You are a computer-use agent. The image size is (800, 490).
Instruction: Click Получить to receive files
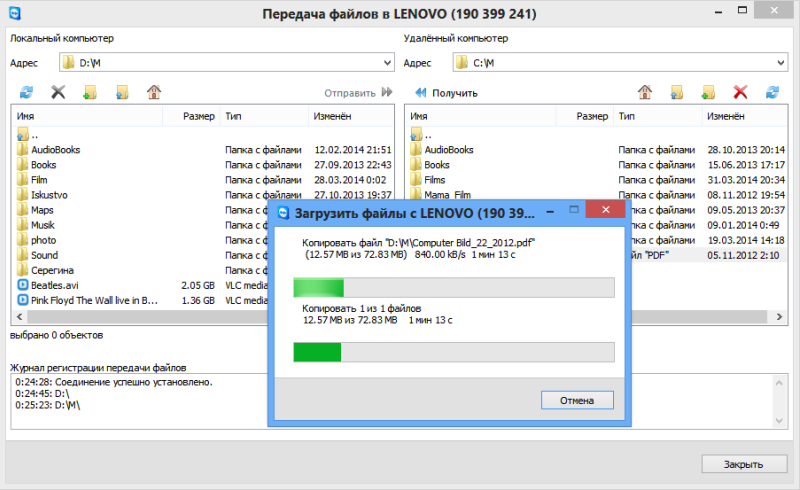pyautogui.click(x=446, y=93)
